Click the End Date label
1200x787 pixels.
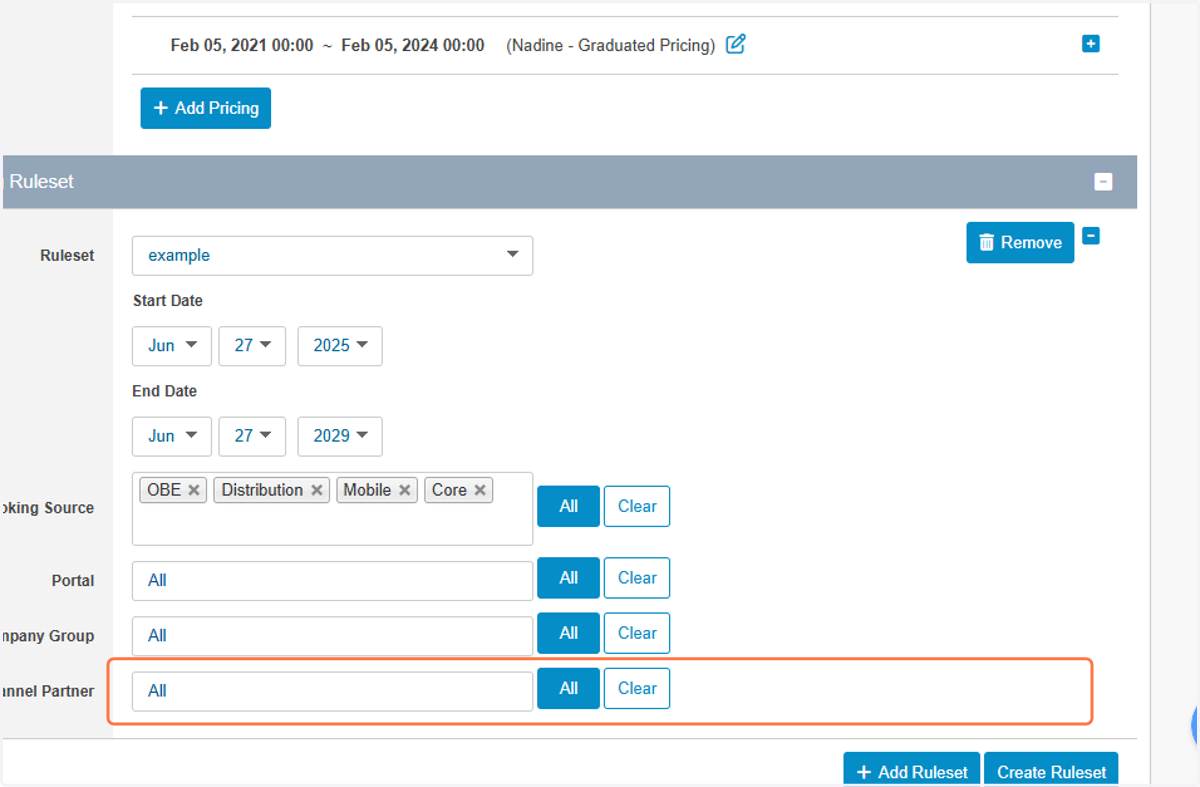165,391
